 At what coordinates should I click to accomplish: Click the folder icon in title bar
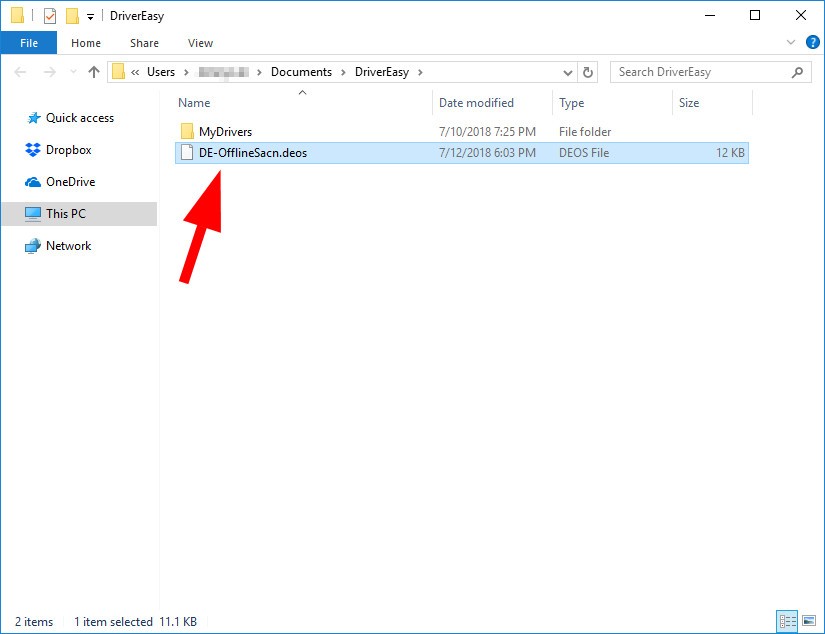pos(17,15)
